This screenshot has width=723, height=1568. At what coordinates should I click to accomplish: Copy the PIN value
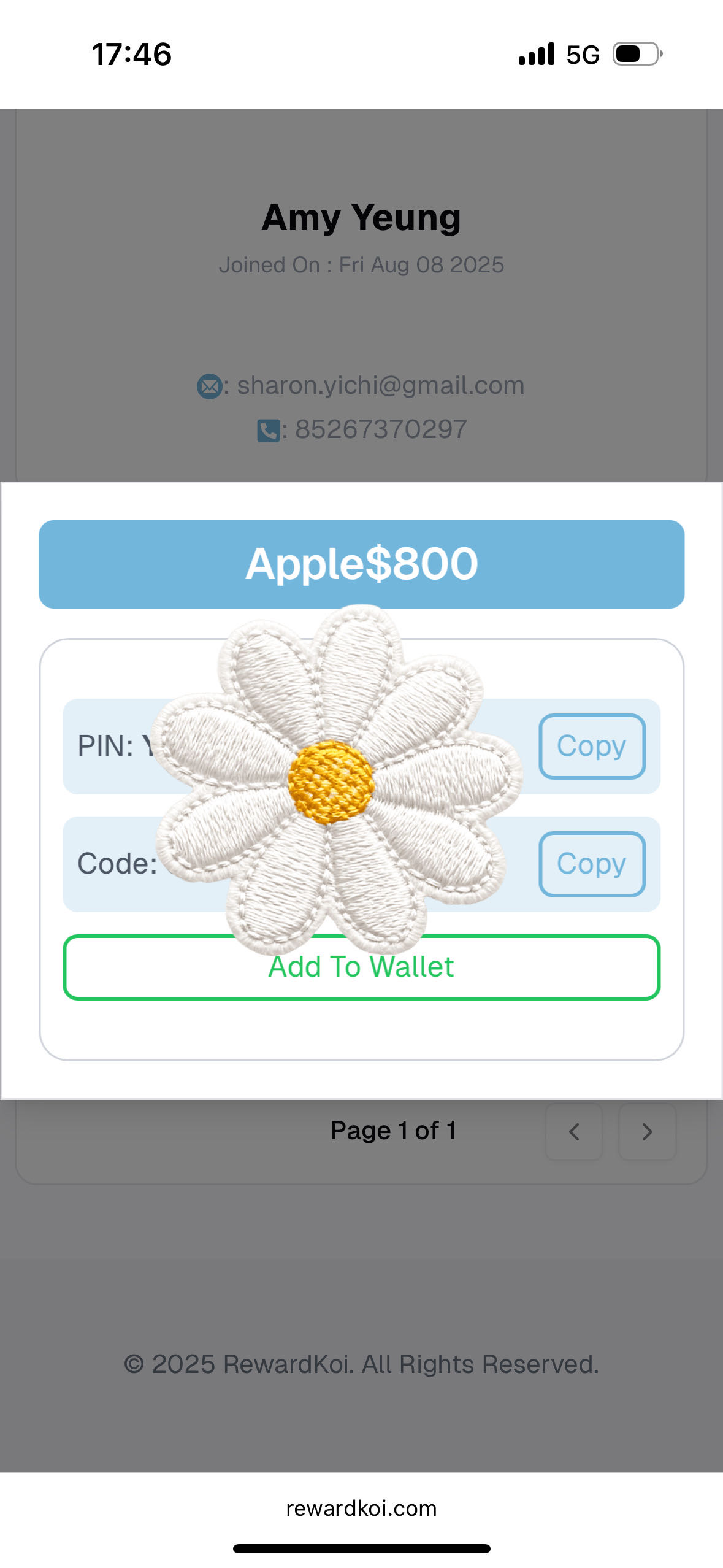592,746
